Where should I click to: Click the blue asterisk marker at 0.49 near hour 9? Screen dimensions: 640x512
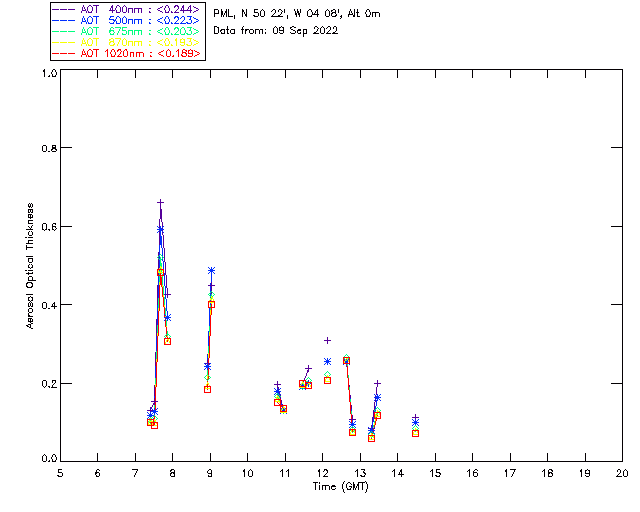211,270
